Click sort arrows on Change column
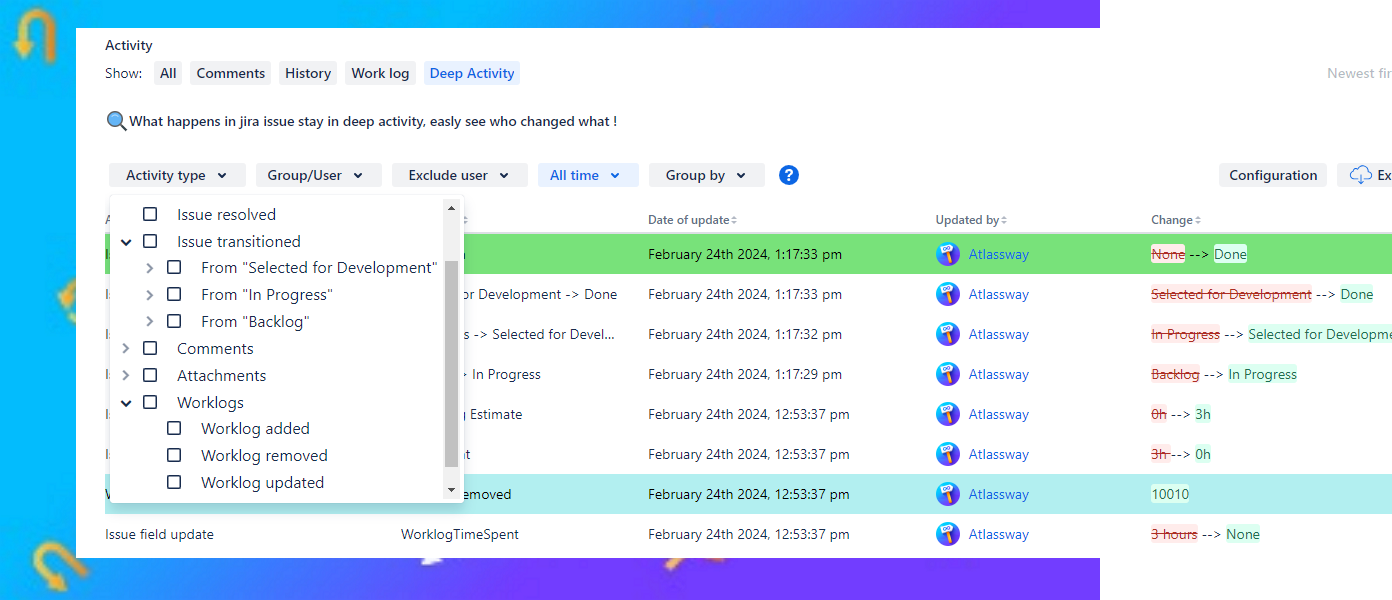1392x600 pixels. [x=1198, y=220]
